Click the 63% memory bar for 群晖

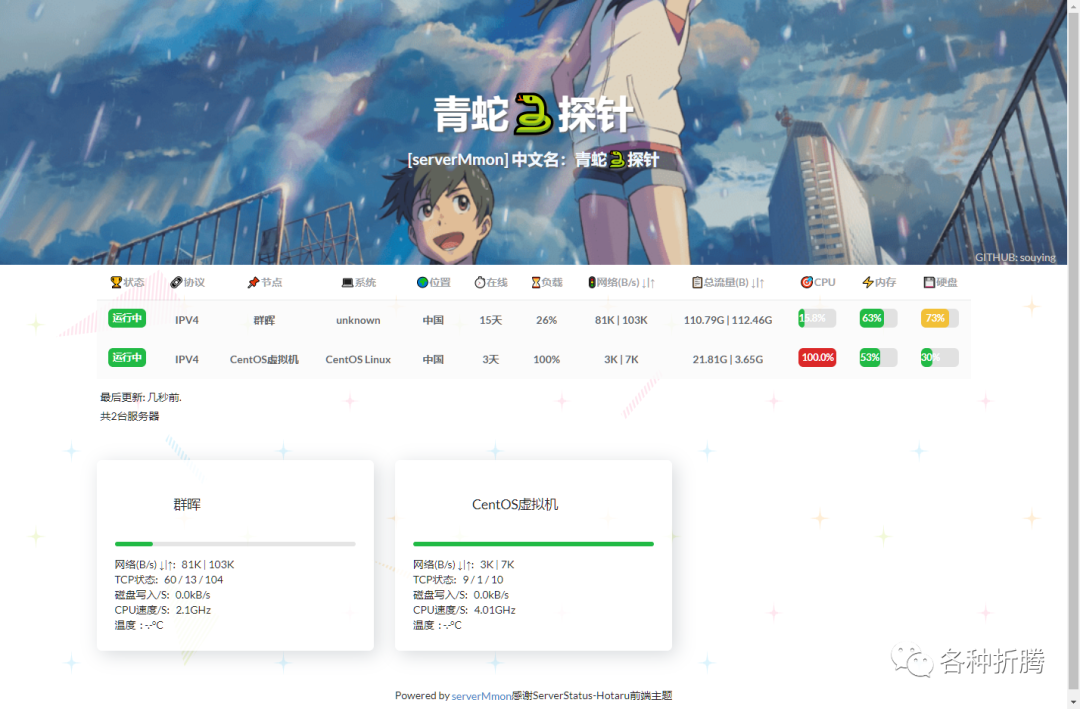coord(878,318)
